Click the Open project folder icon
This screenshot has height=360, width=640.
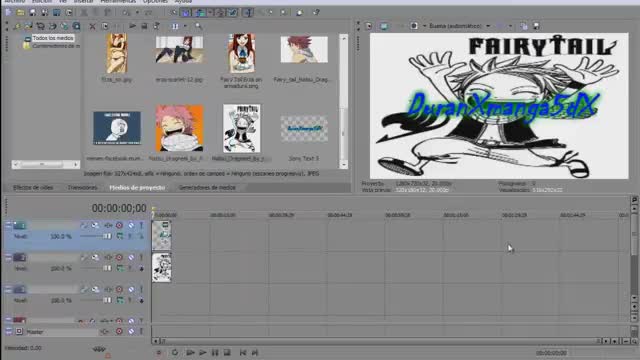20,13
